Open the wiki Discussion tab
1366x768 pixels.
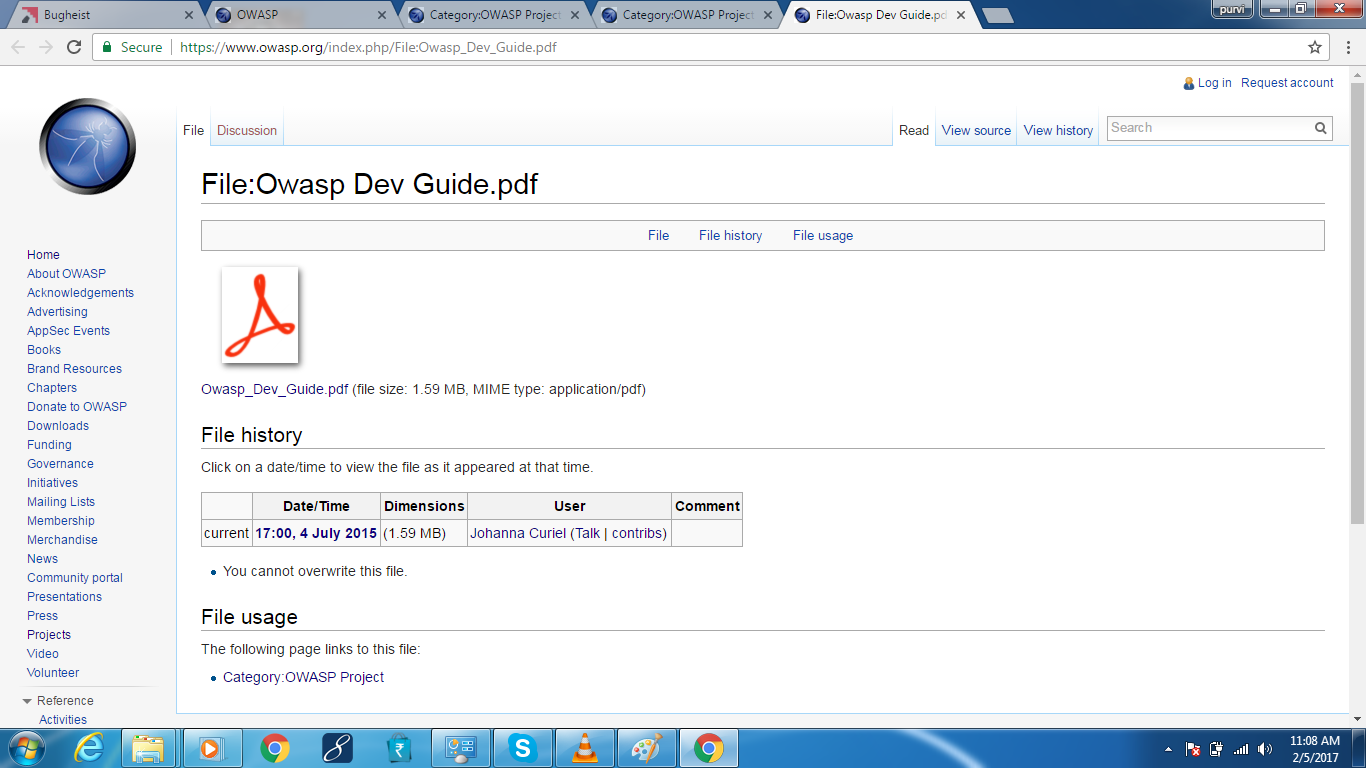[247, 131]
